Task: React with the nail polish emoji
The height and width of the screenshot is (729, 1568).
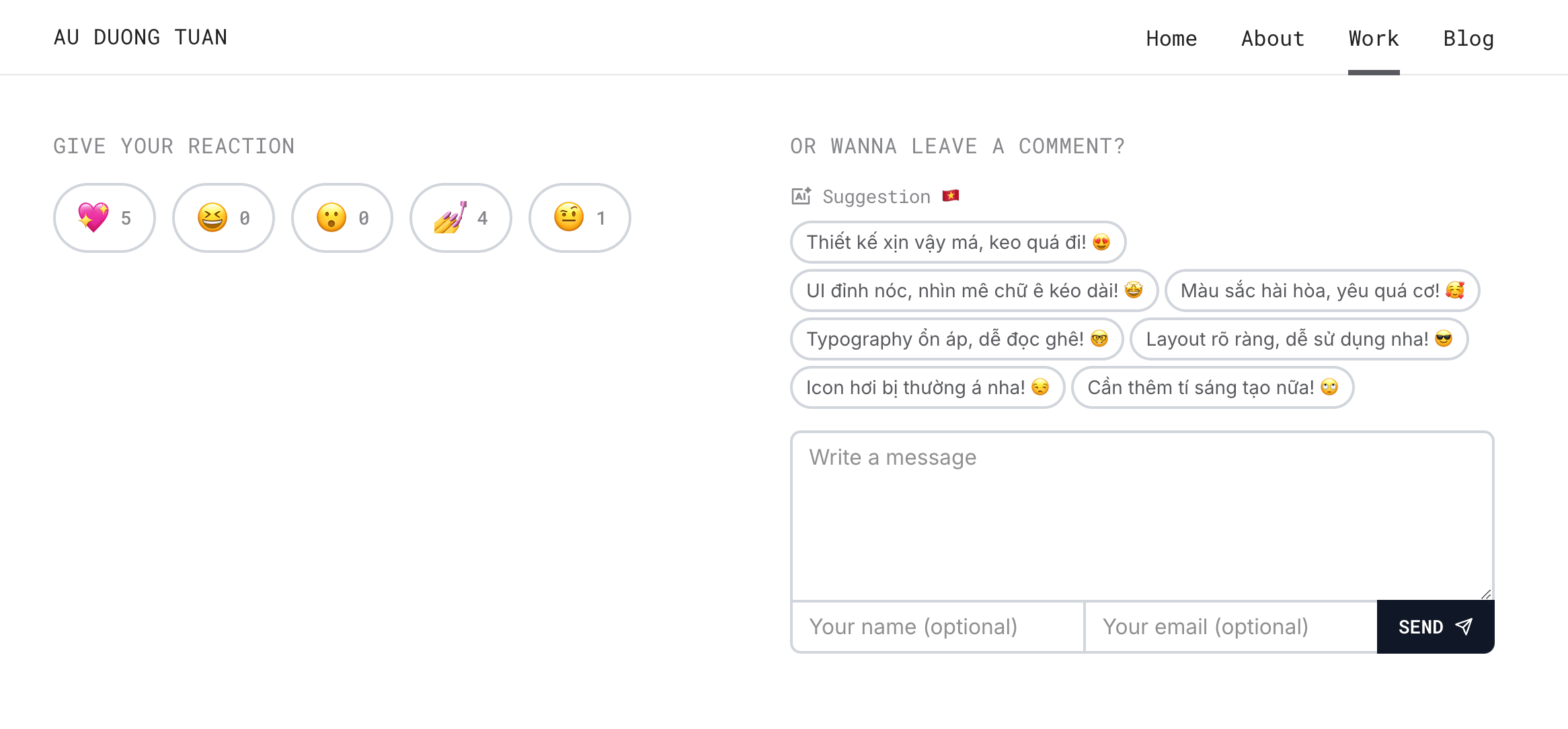Action: (x=461, y=218)
